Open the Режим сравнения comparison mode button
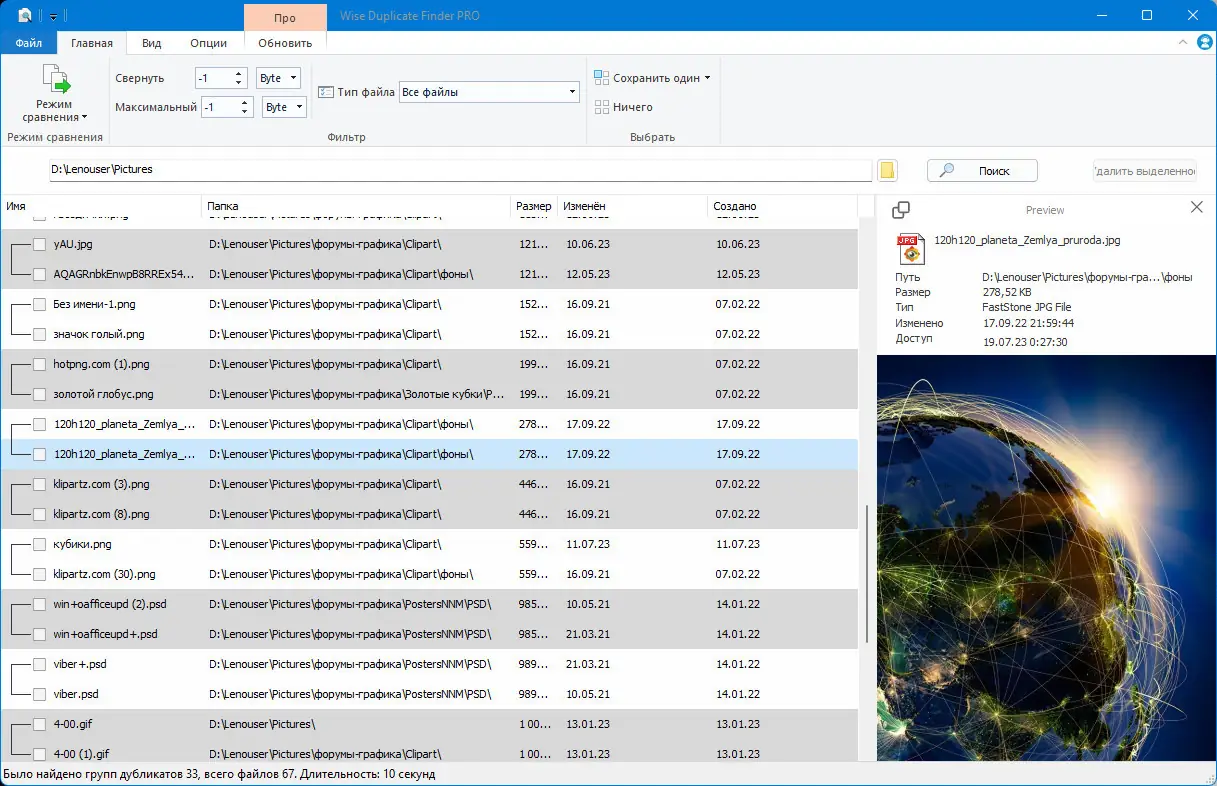The image size is (1217, 786). pyautogui.click(x=55, y=94)
